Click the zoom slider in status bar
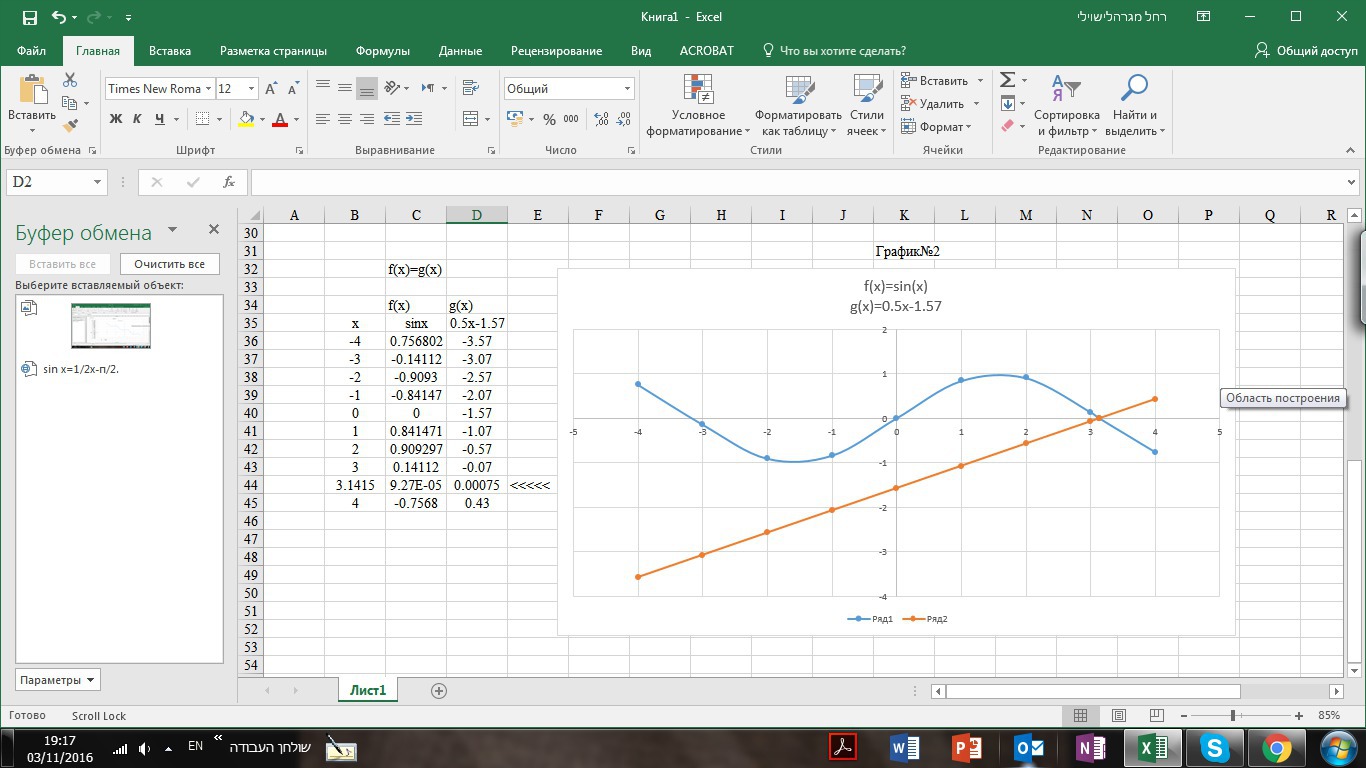This screenshot has width=1366, height=768. 1233,715
